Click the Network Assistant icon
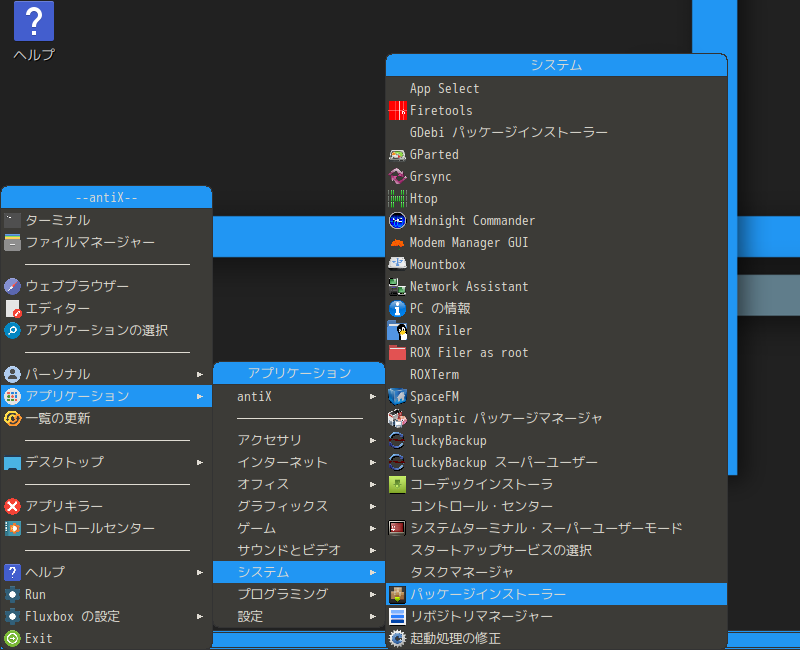 [397, 286]
